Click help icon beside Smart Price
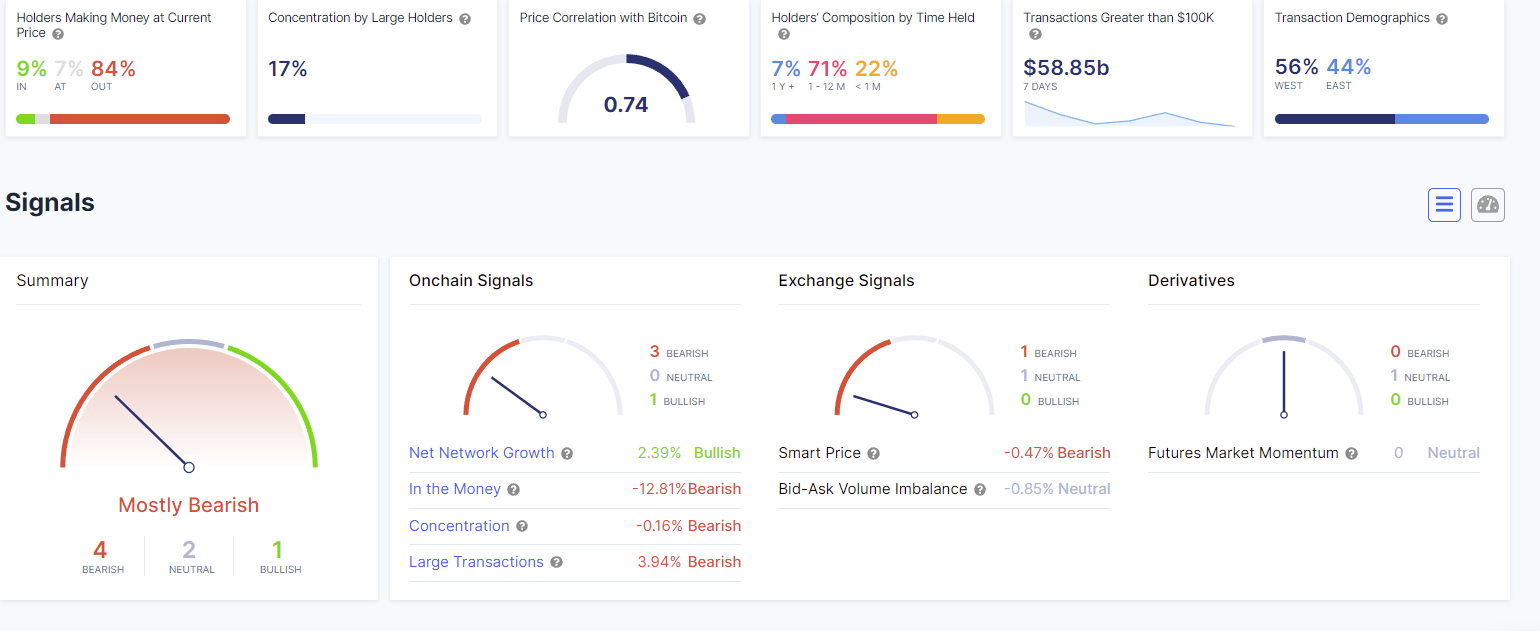Viewport: 1540px width, 631px height. click(873, 454)
